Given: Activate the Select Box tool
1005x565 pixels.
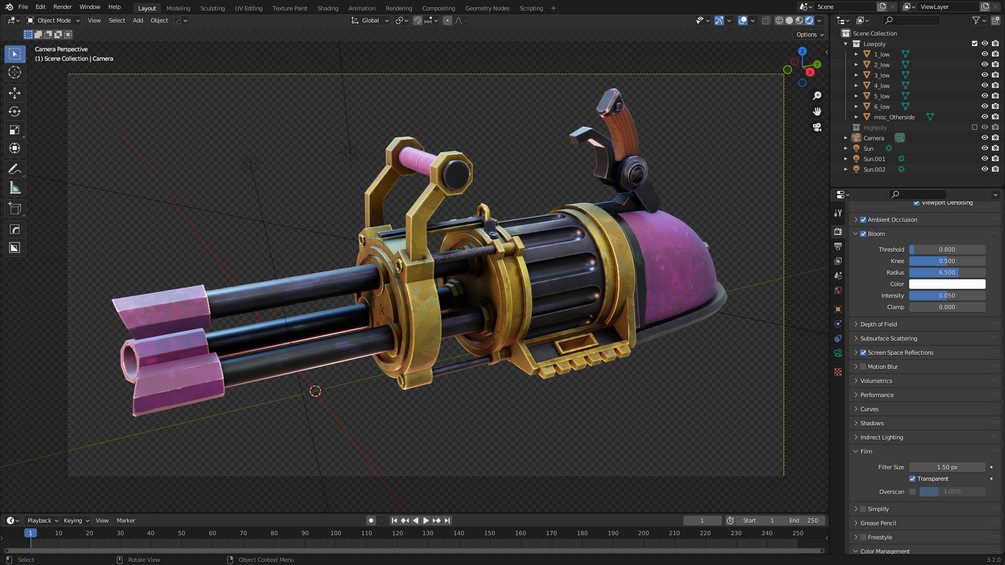Looking at the screenshot, I should 15,54.
